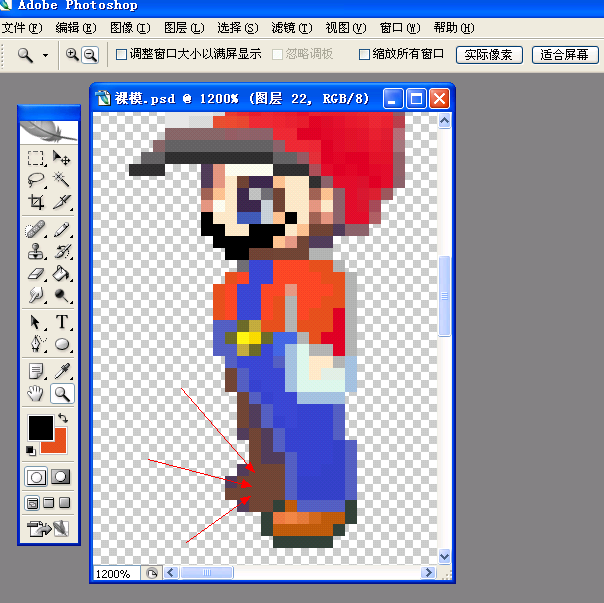The height and width of the screenshot is (603, 604).
Task: Click the Adobe Online feather icon
Action: (49, 132)
